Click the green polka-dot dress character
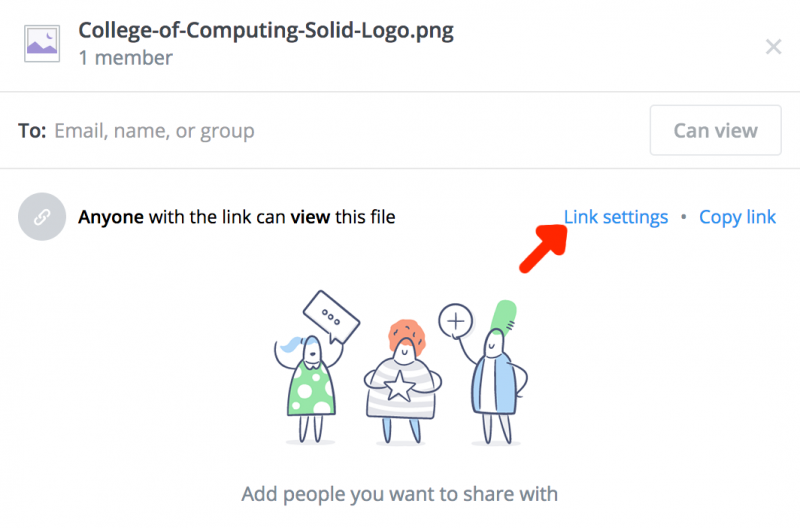 (x=313, y=385)
